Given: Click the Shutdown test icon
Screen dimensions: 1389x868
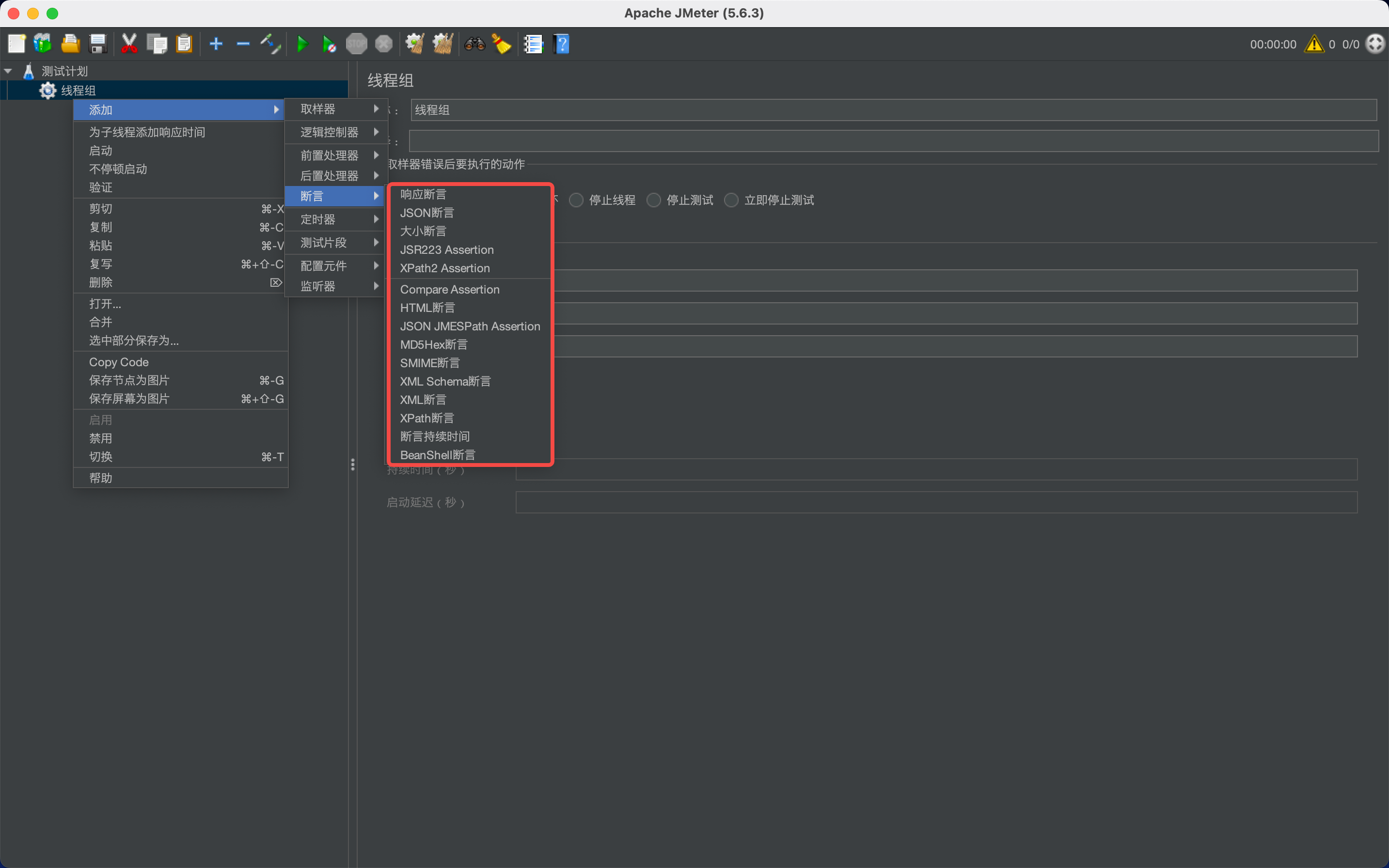Looking at the screenshot, I should [384, 44].
